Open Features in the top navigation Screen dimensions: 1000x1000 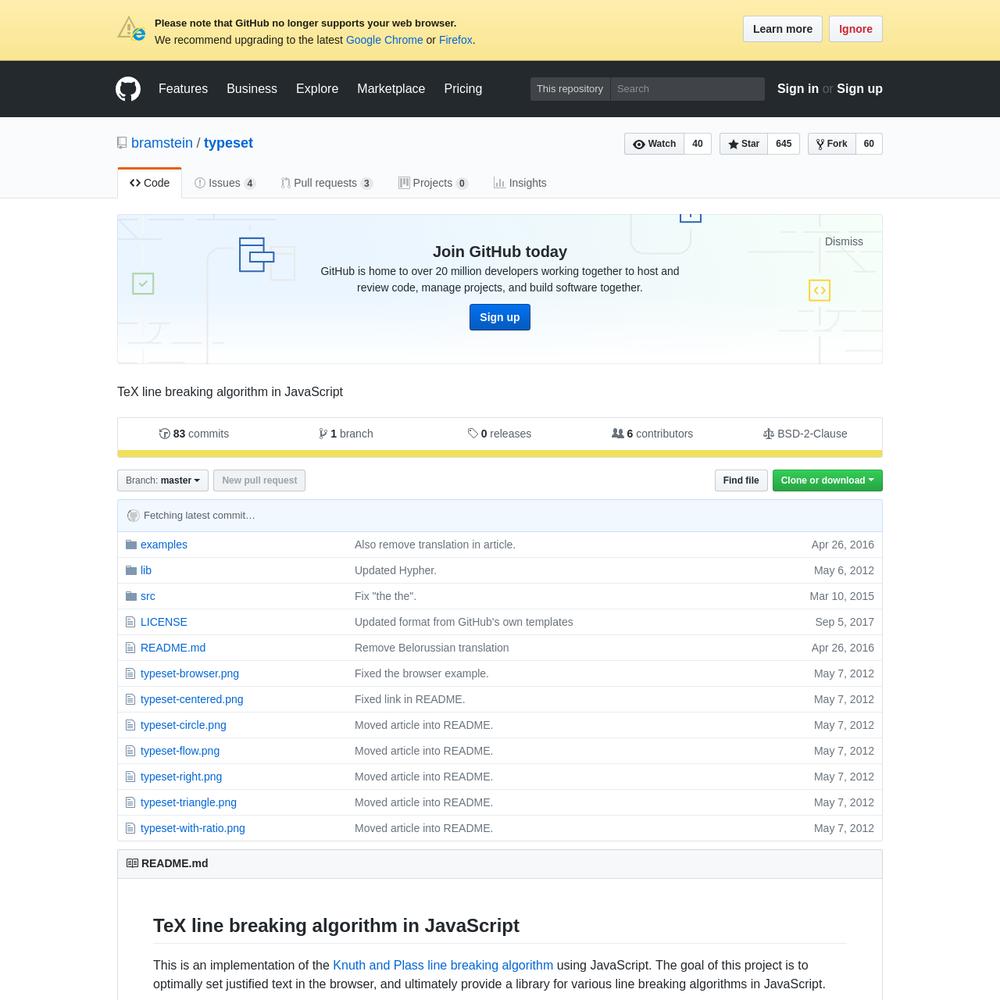tap(183, 89)
